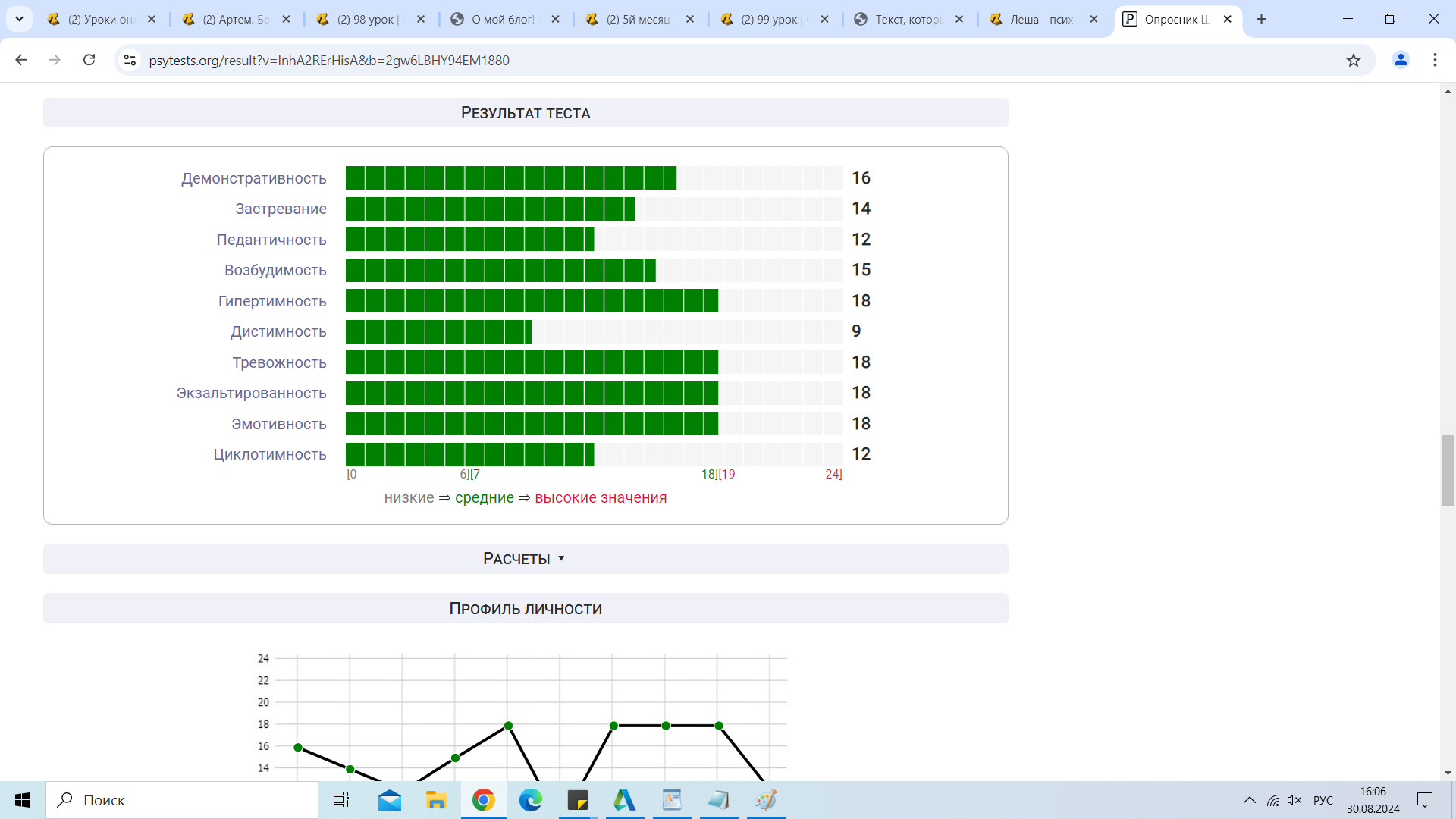This screenshot has height=819, width=1456.
Task: Open Mail app in taskbar
Action: [x=390, y=800]
